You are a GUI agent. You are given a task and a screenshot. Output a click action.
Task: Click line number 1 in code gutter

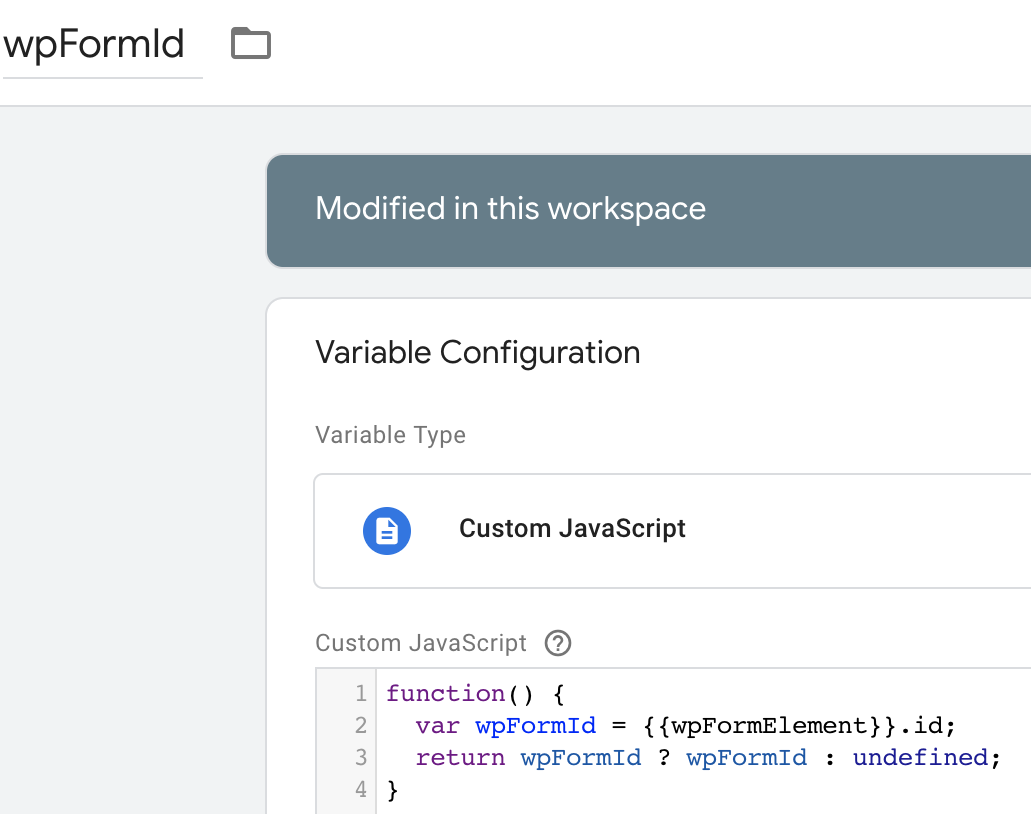pyautogui.click(x=360, y=694)
